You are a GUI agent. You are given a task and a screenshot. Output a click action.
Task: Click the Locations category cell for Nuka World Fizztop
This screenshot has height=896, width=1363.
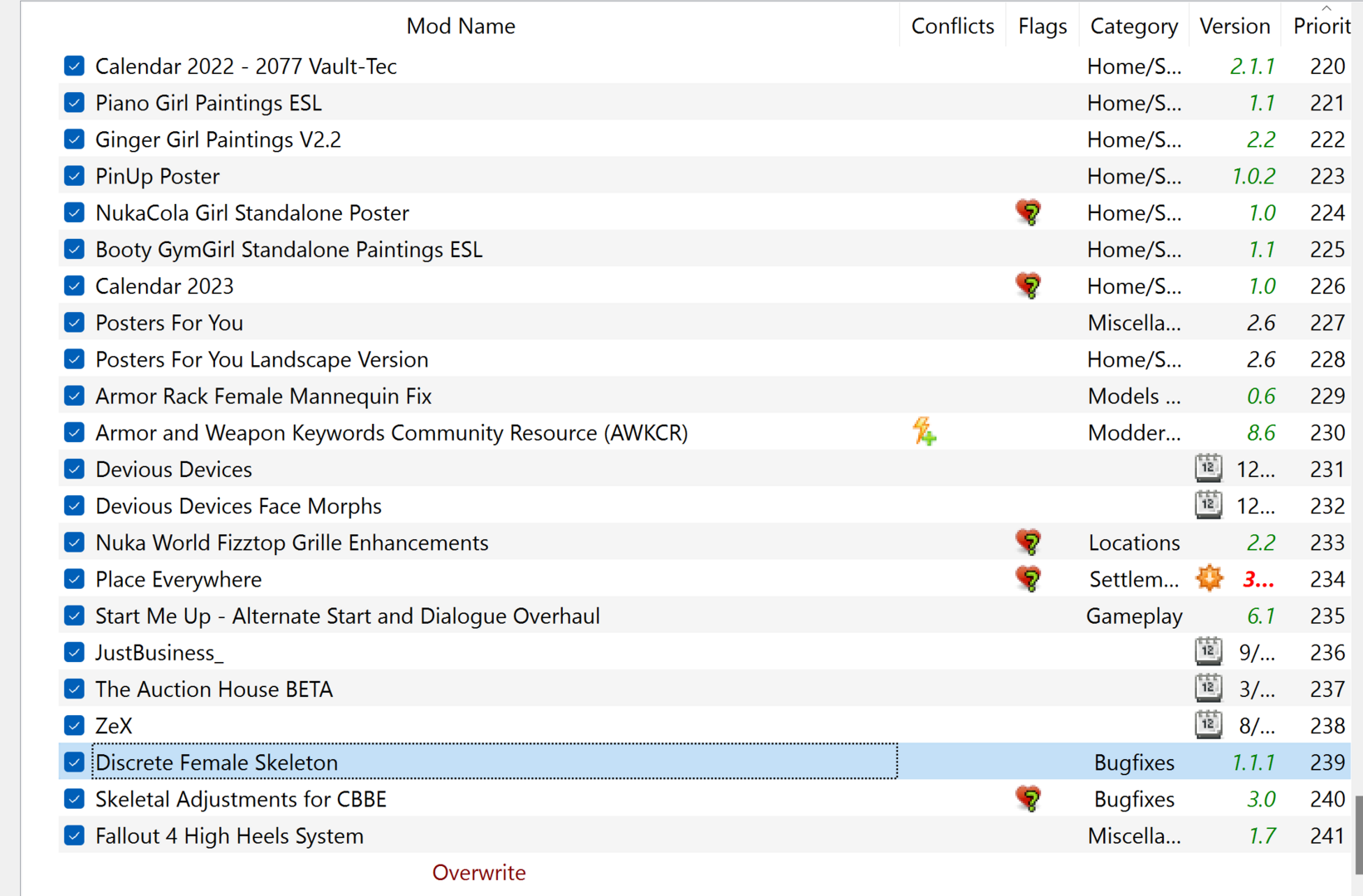[1134, 543]
